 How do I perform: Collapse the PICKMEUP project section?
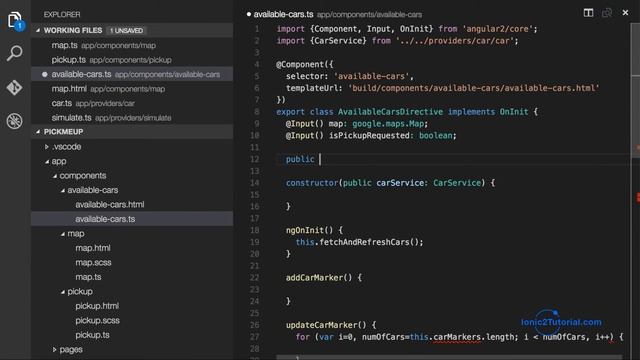point(38,131)
